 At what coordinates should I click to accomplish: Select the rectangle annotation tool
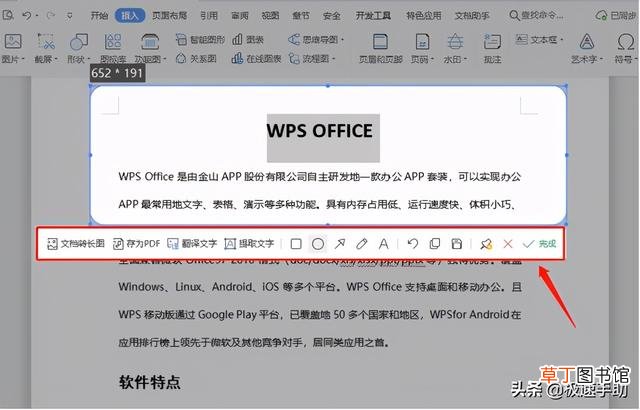296,244
